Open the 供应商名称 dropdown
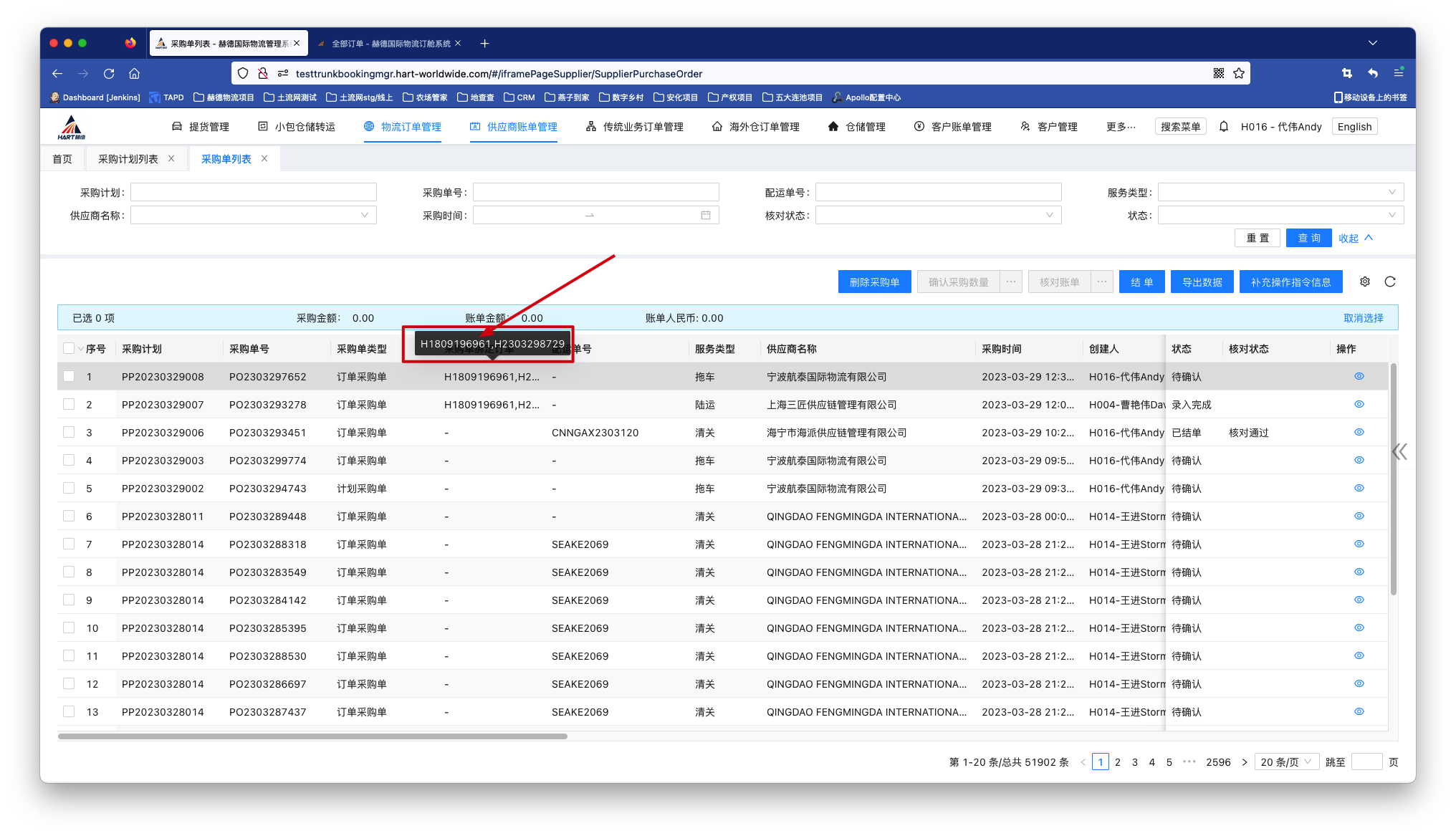Screen dimensions: 1456x836 (x=254, y=215)
